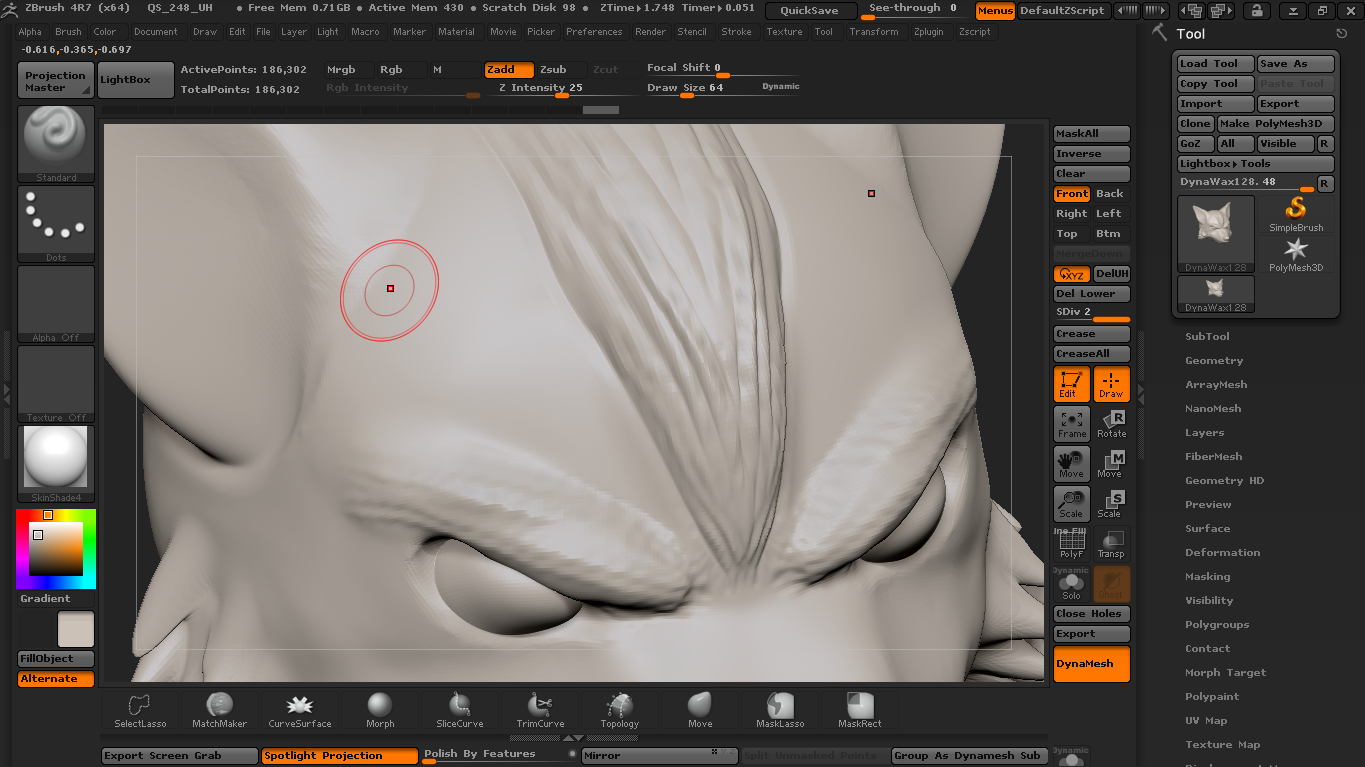The image size is (1365, 767).
Task: Open the Zplugin menu
Action: tap(929, 32)
